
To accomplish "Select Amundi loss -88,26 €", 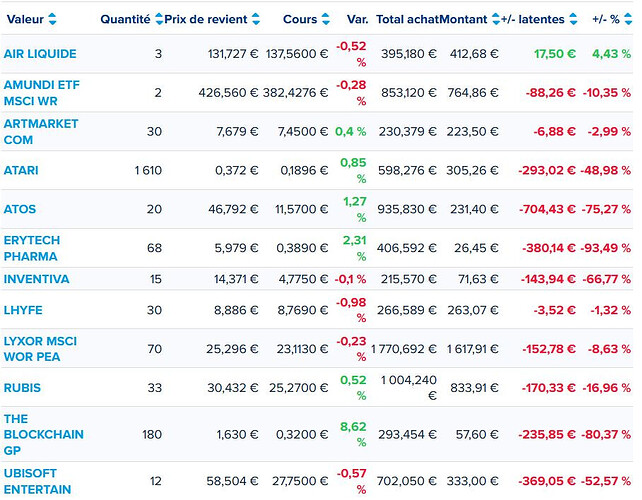I will 551,93.
